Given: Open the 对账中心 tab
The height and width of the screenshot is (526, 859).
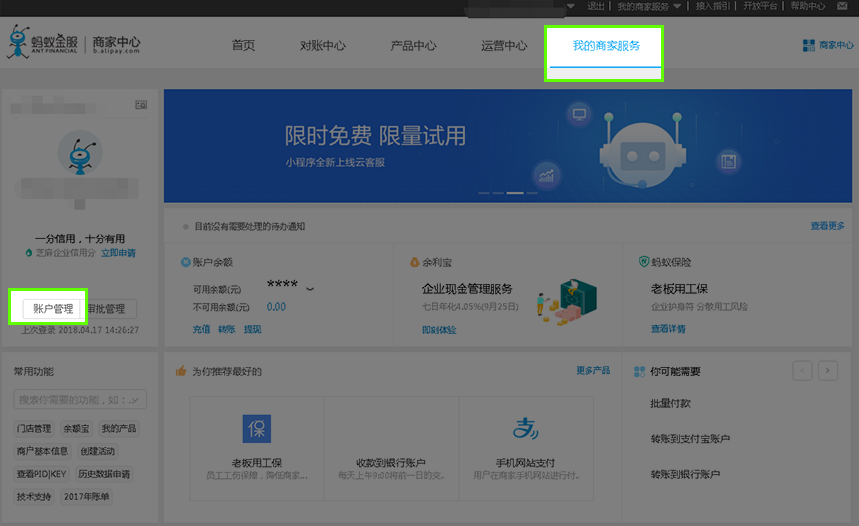Looking at the screenshot, I should (x=323, y=45).
